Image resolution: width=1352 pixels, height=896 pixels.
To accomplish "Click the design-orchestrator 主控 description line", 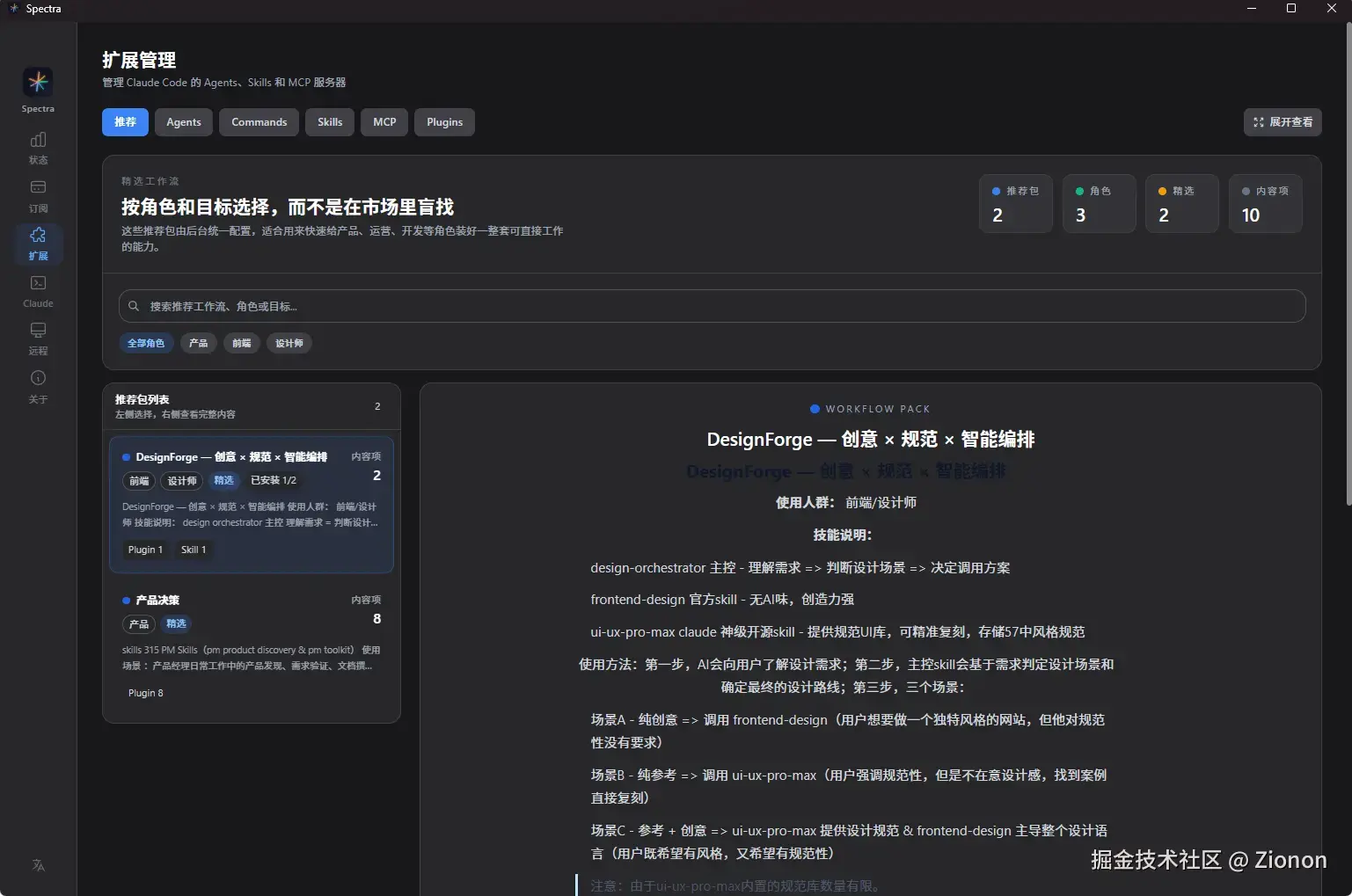I will tap(800, 568).
